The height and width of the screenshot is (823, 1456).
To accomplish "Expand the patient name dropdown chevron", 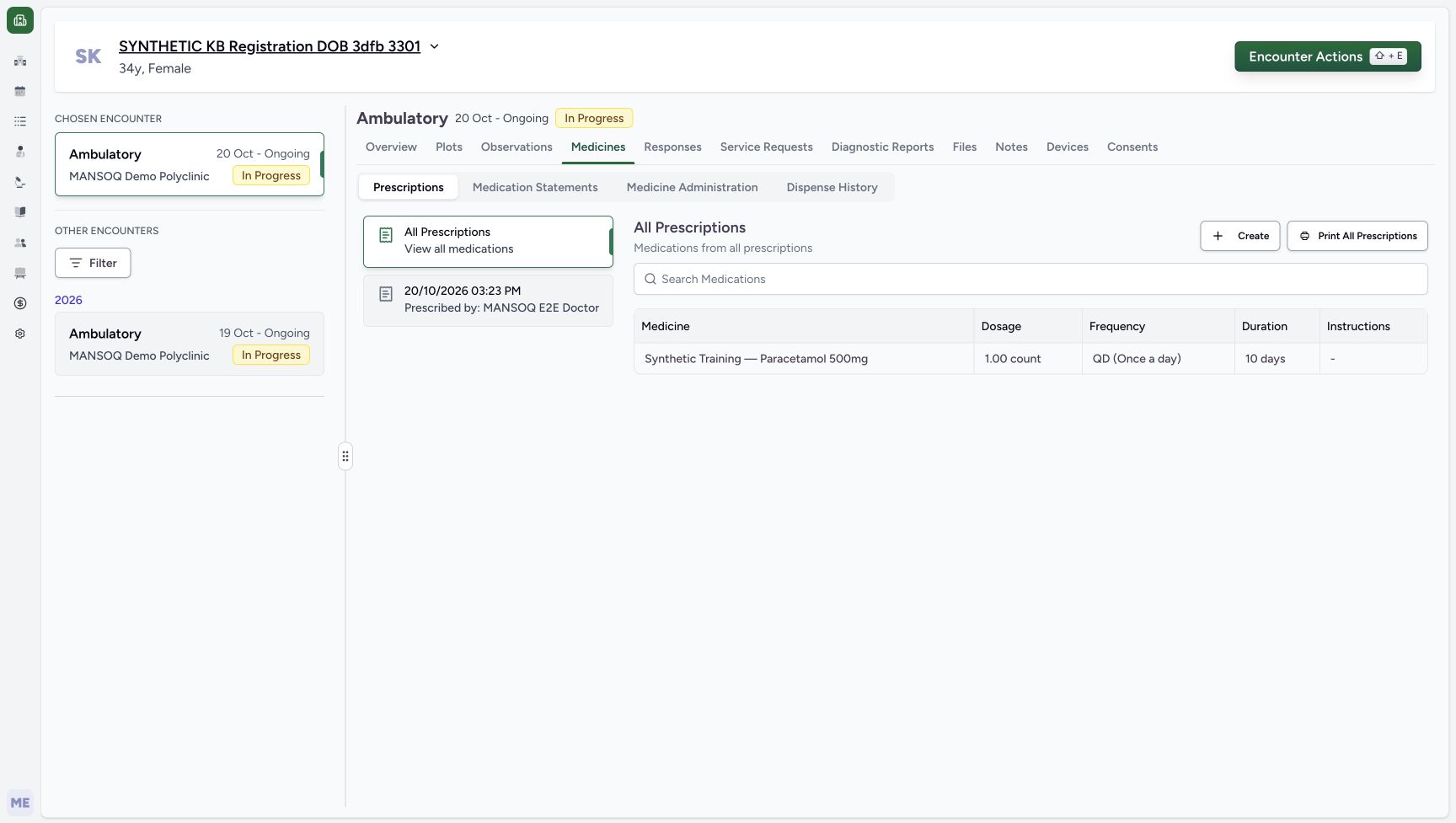I will pyautogui.click(x=435, y=46).
